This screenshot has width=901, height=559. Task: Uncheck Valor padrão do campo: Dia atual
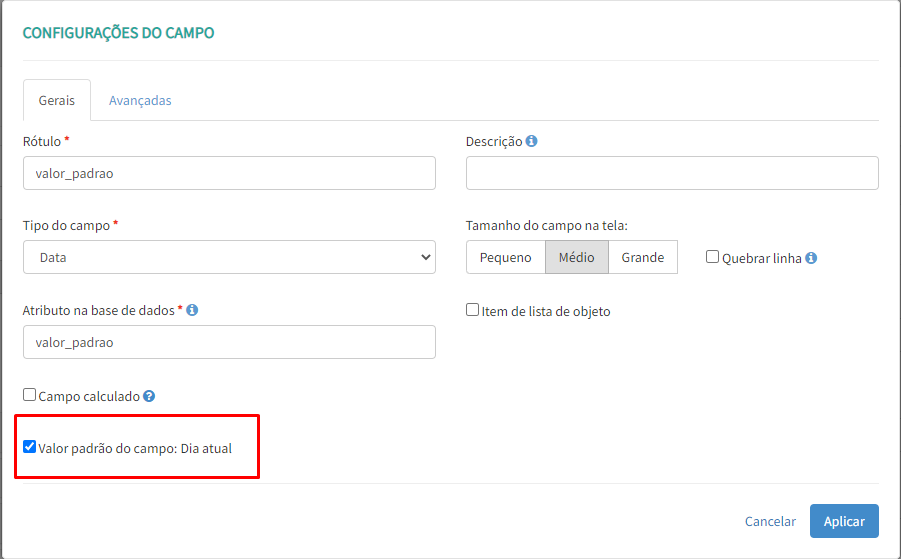(x=29, y=446)
